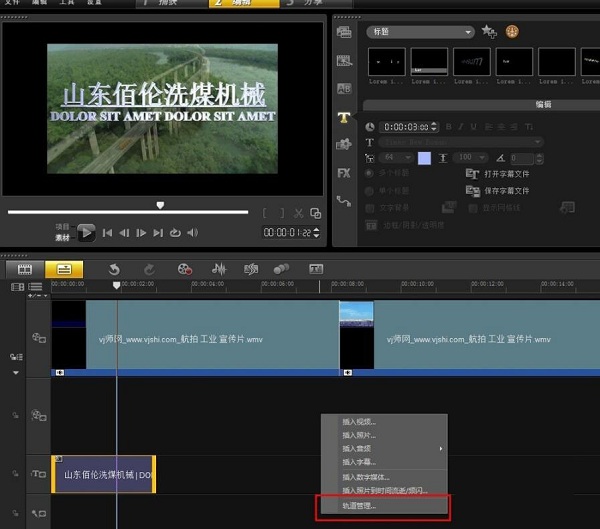Click the light blue font color swatch
The height and width of the screenshot is (529, 600).
[x=424, y=158]
